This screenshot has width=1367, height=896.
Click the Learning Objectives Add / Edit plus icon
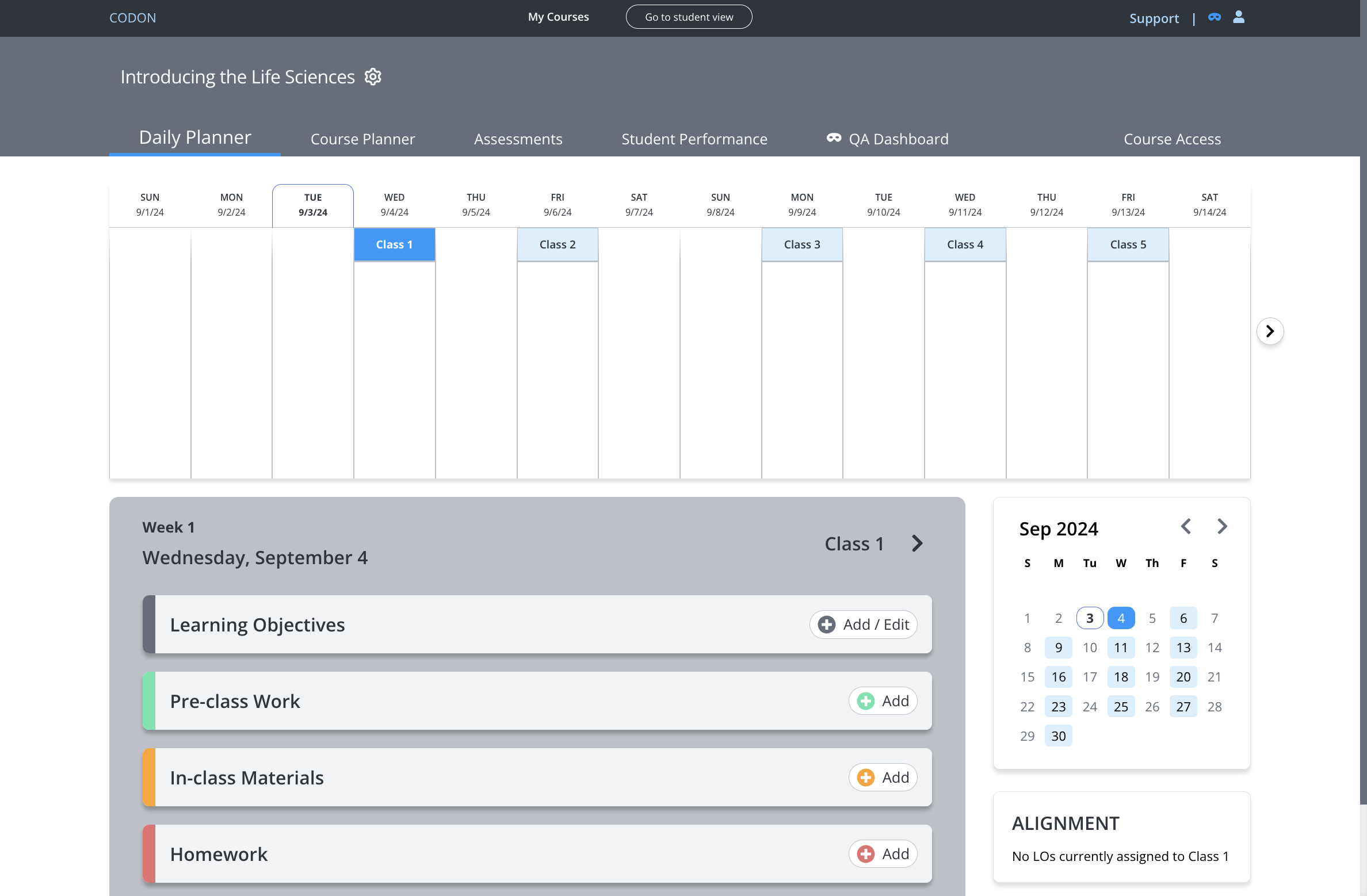pyautogui.click(x=827, y=625)
